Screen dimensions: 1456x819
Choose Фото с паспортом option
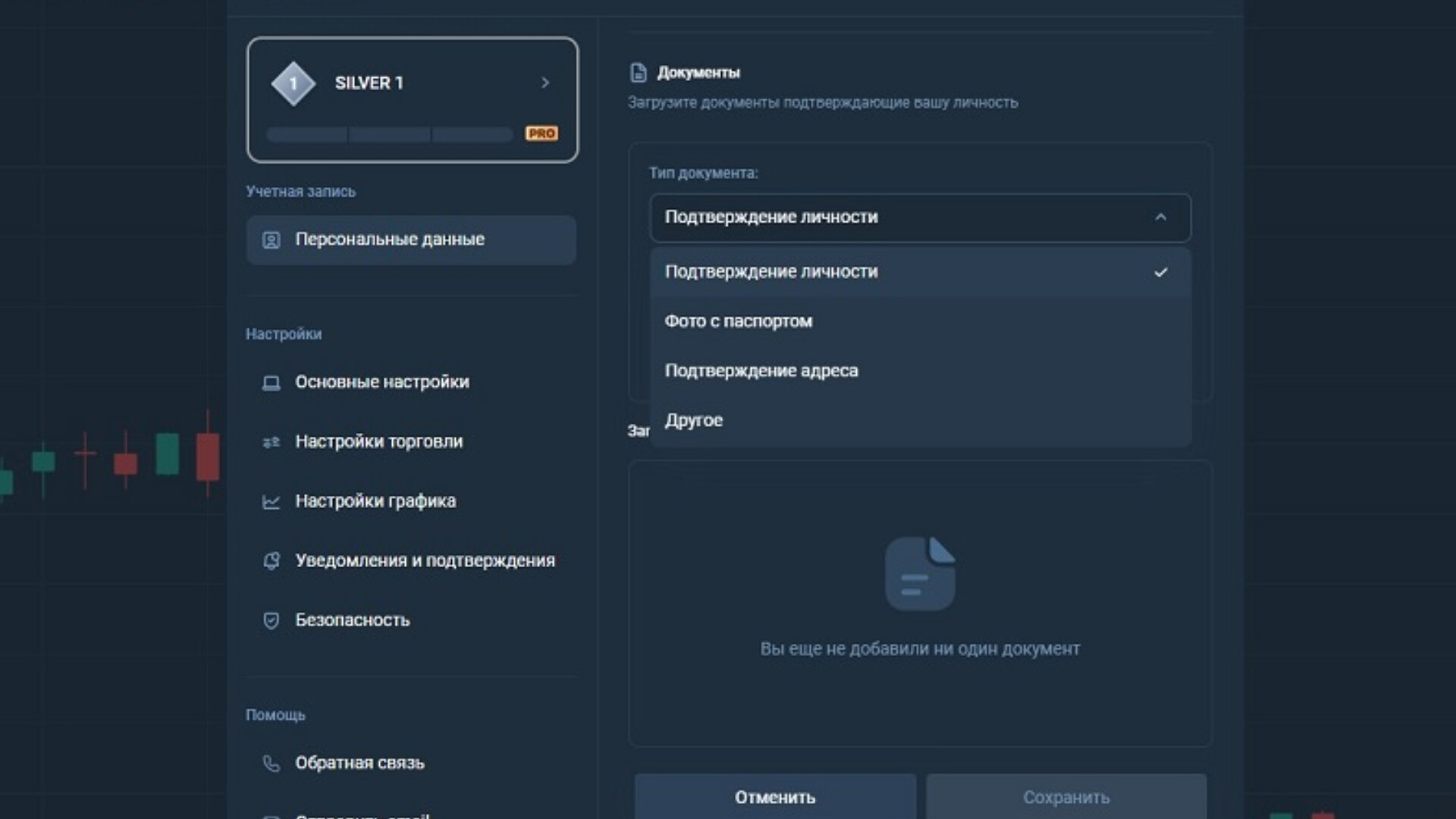(920, 321)
